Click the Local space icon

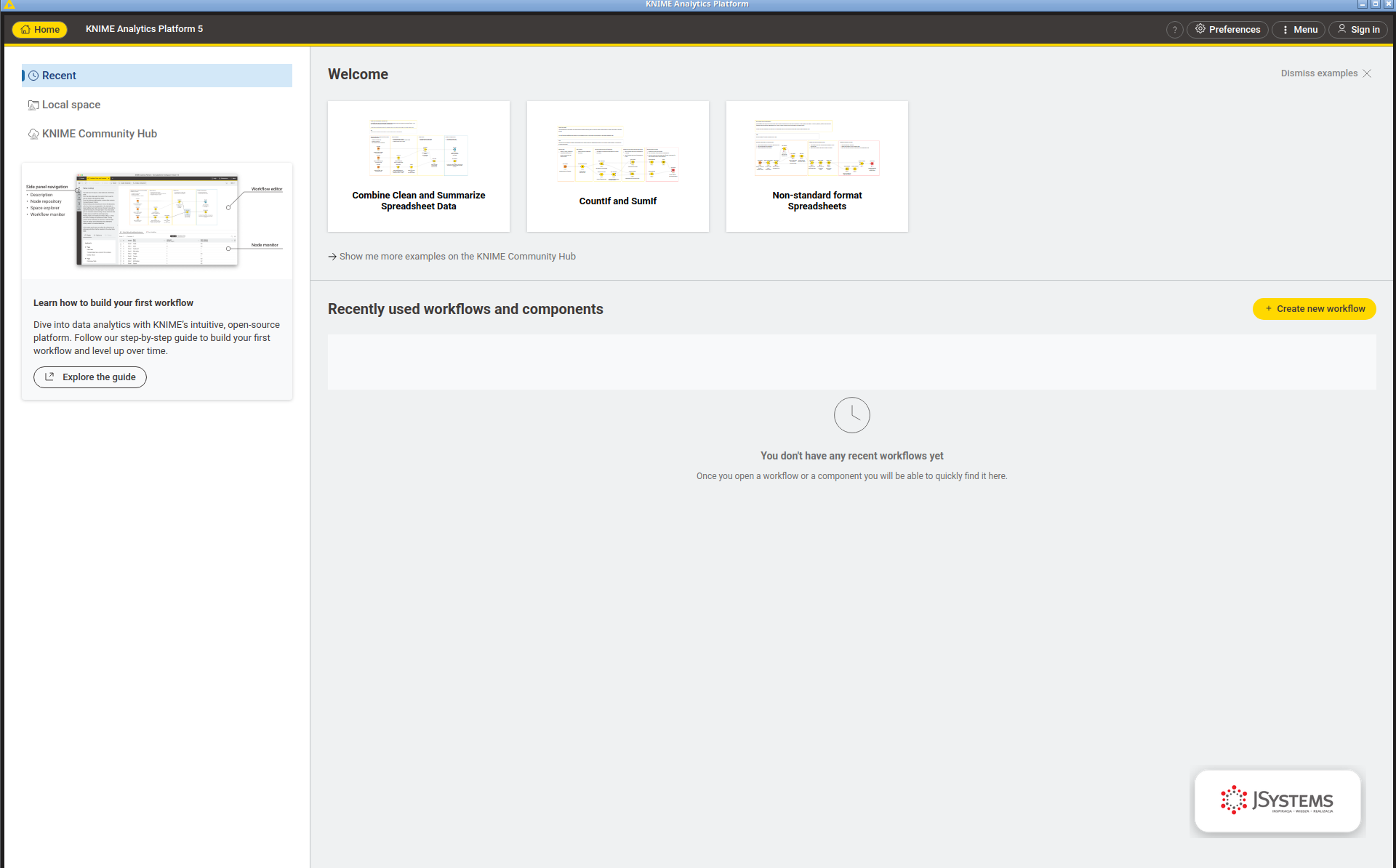tap(33, 105)
